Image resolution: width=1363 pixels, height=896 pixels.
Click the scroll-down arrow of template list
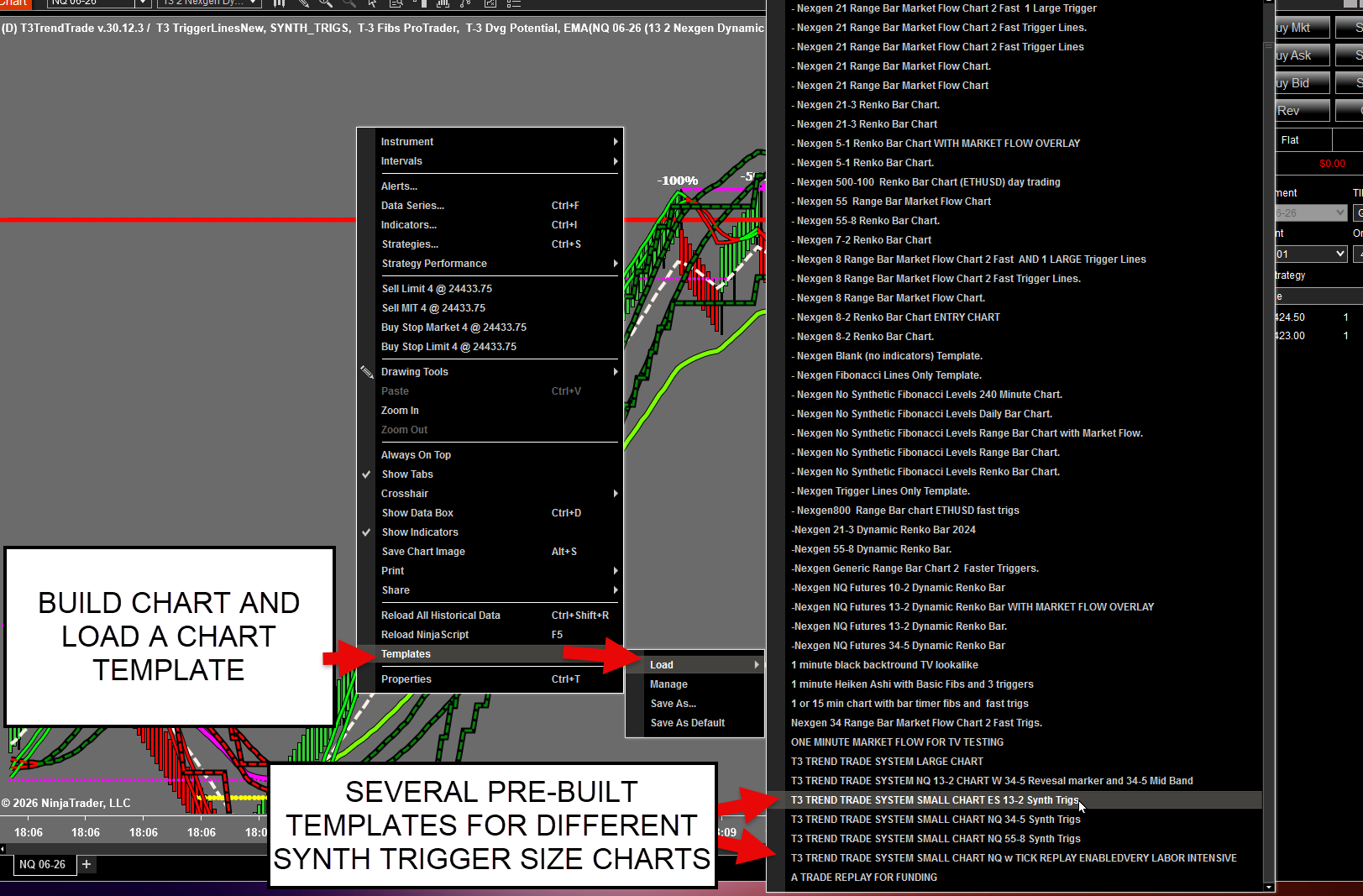click(1268, 887)
